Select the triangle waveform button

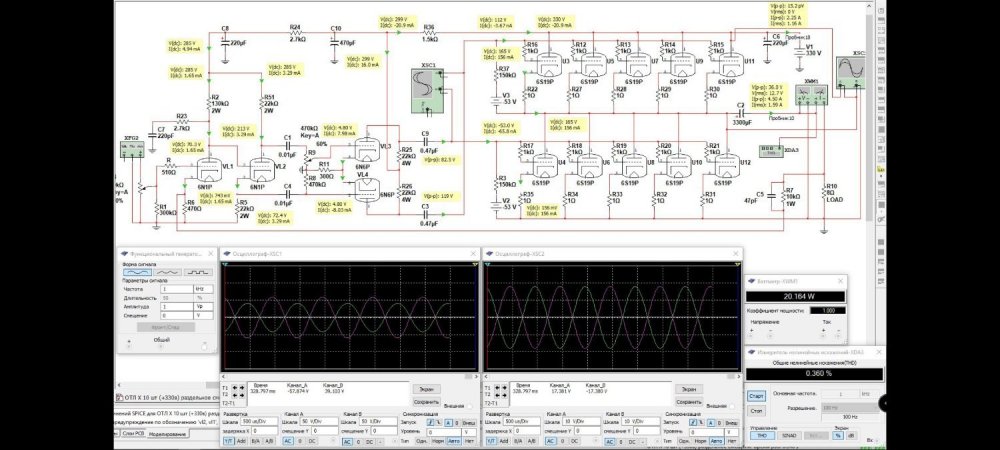pos(169,272)
